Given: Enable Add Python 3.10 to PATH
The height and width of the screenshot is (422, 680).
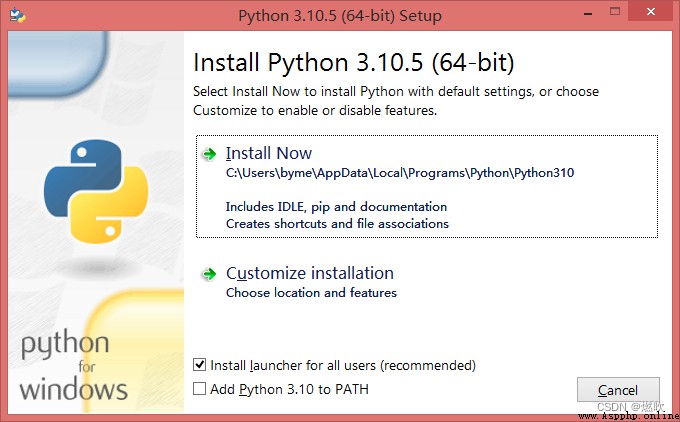Looking at the screenshot, I should tap(199, 389).
